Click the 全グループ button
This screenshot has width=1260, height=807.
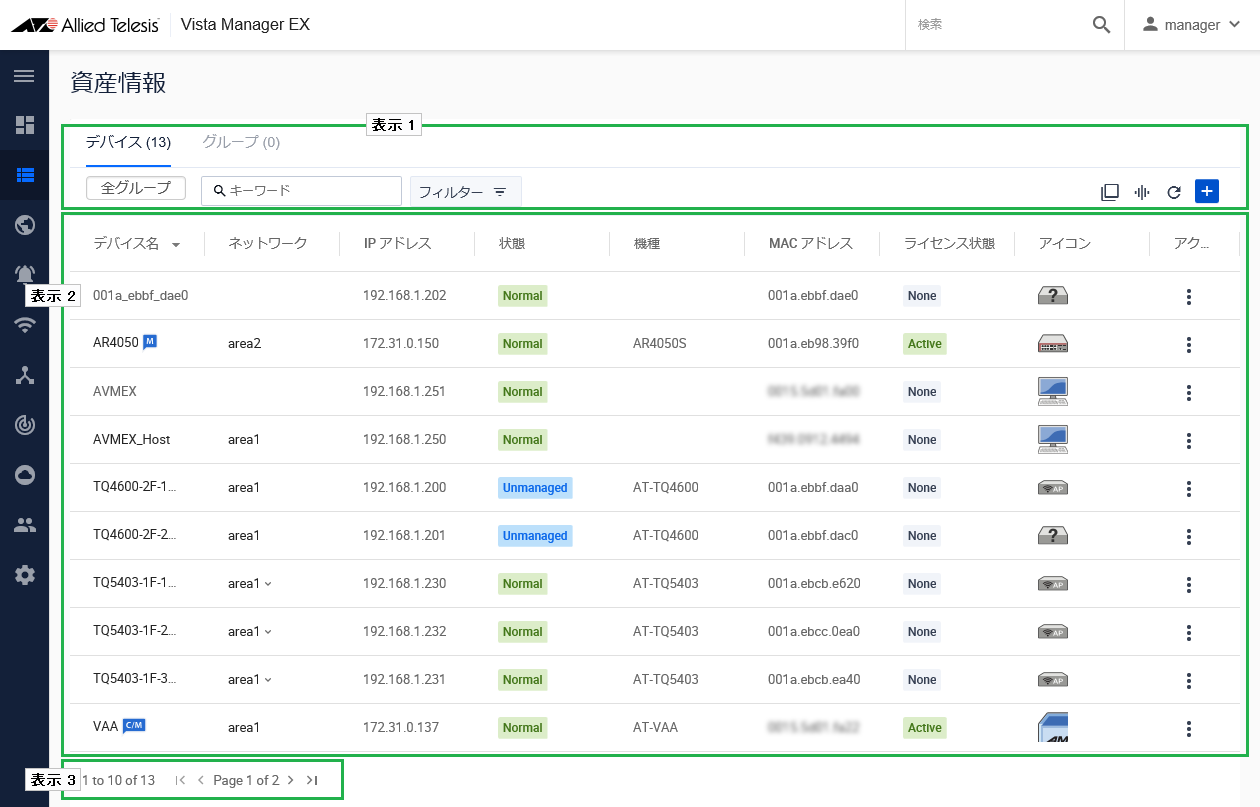coord(136,188)
